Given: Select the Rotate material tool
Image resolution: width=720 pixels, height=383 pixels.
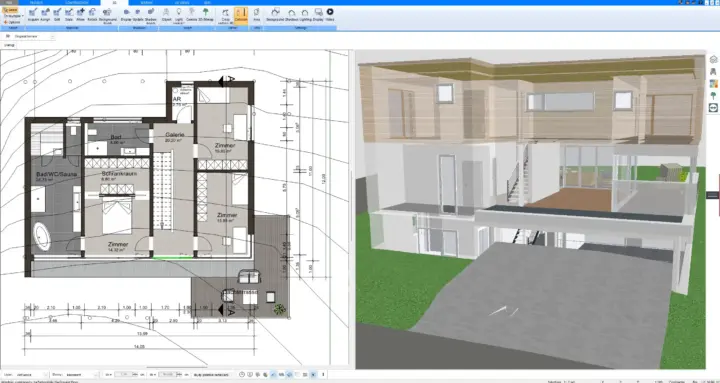Looking at the screenshot, I should (x=92, y=15).
